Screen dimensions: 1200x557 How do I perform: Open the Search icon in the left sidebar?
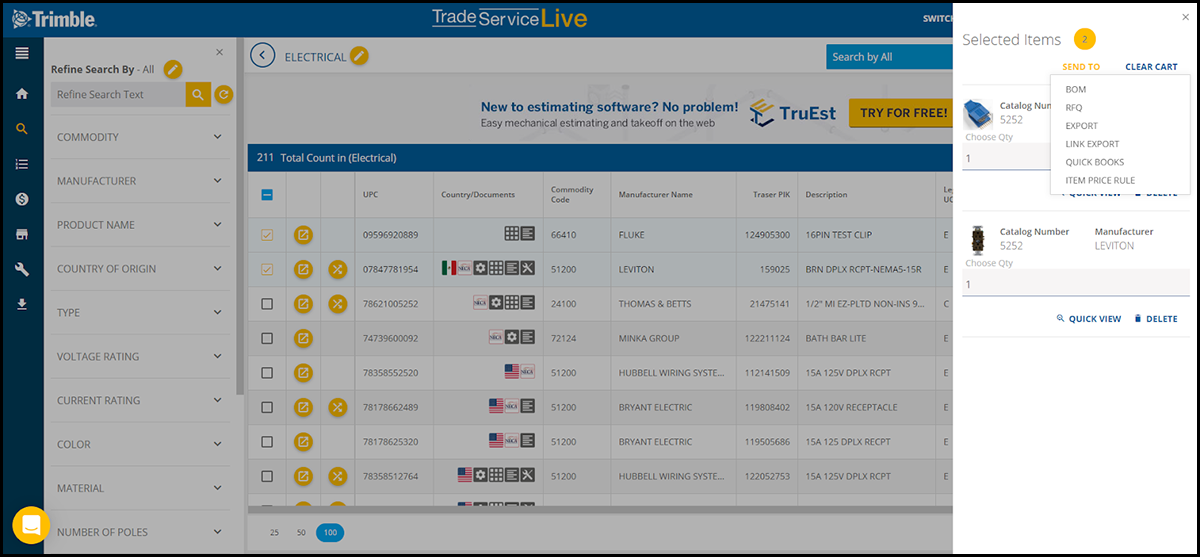tap(22, 129)
